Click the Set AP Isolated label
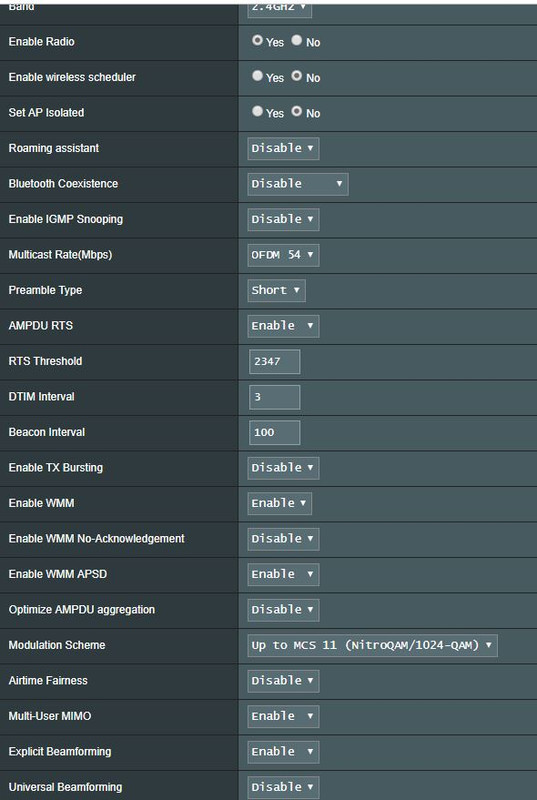Screen dimensions: 537x800 (46, 113)
